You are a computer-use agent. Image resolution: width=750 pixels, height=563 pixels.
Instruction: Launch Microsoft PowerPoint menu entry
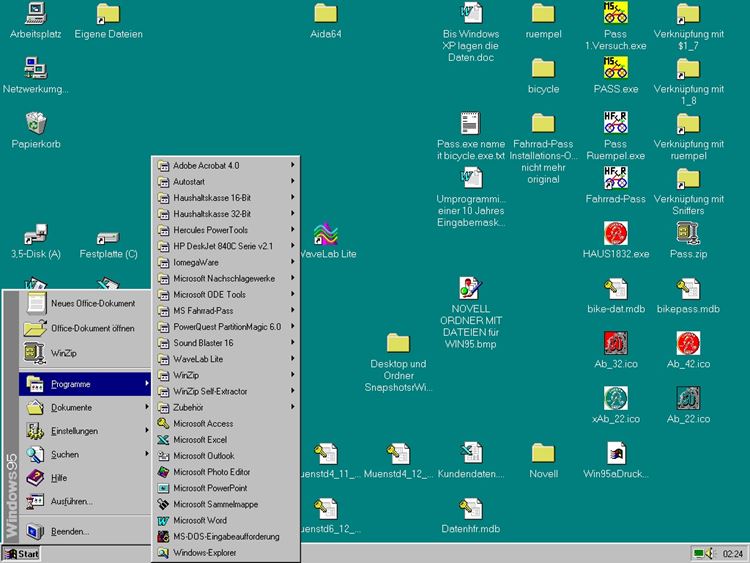(x=226, y=488)
